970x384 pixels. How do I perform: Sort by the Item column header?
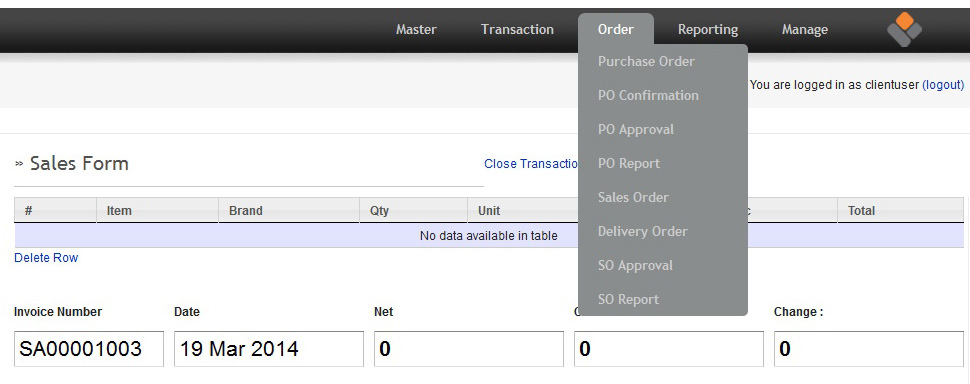(157, 210)
